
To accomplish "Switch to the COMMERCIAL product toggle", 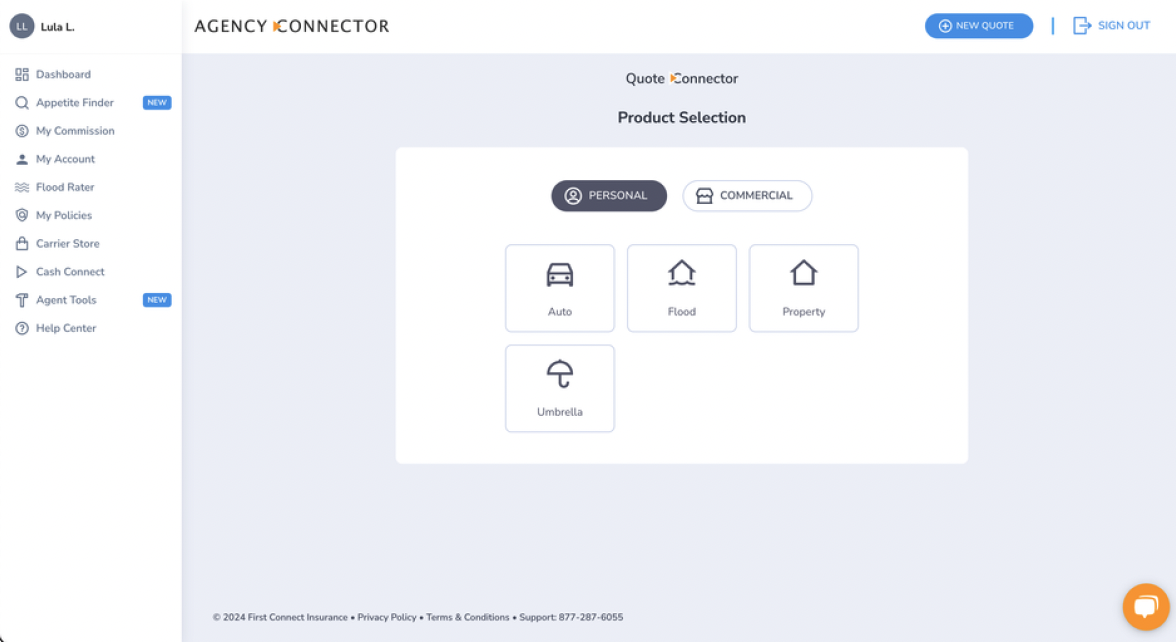I will tap(747, 196).
